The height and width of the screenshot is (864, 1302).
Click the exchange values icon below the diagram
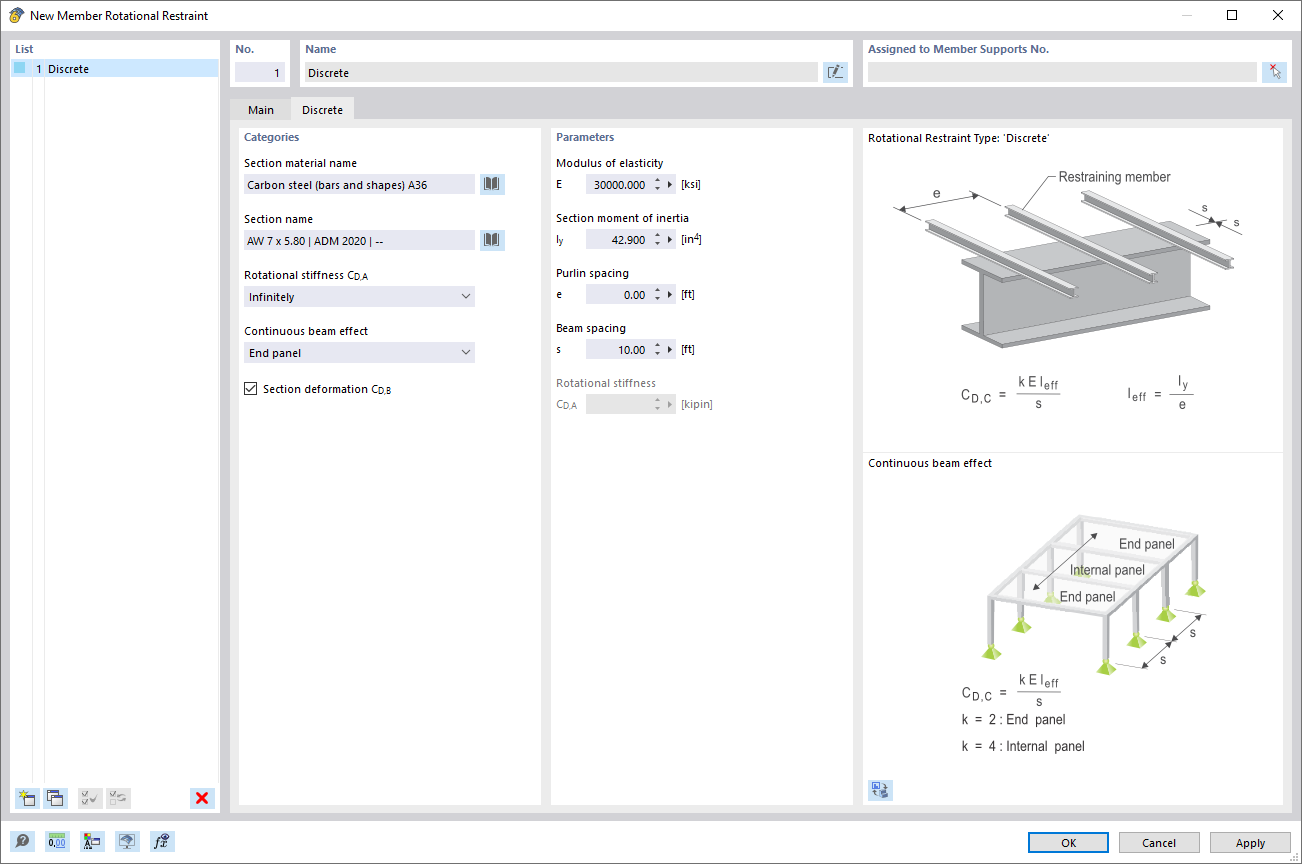click(x=880, y=790)
